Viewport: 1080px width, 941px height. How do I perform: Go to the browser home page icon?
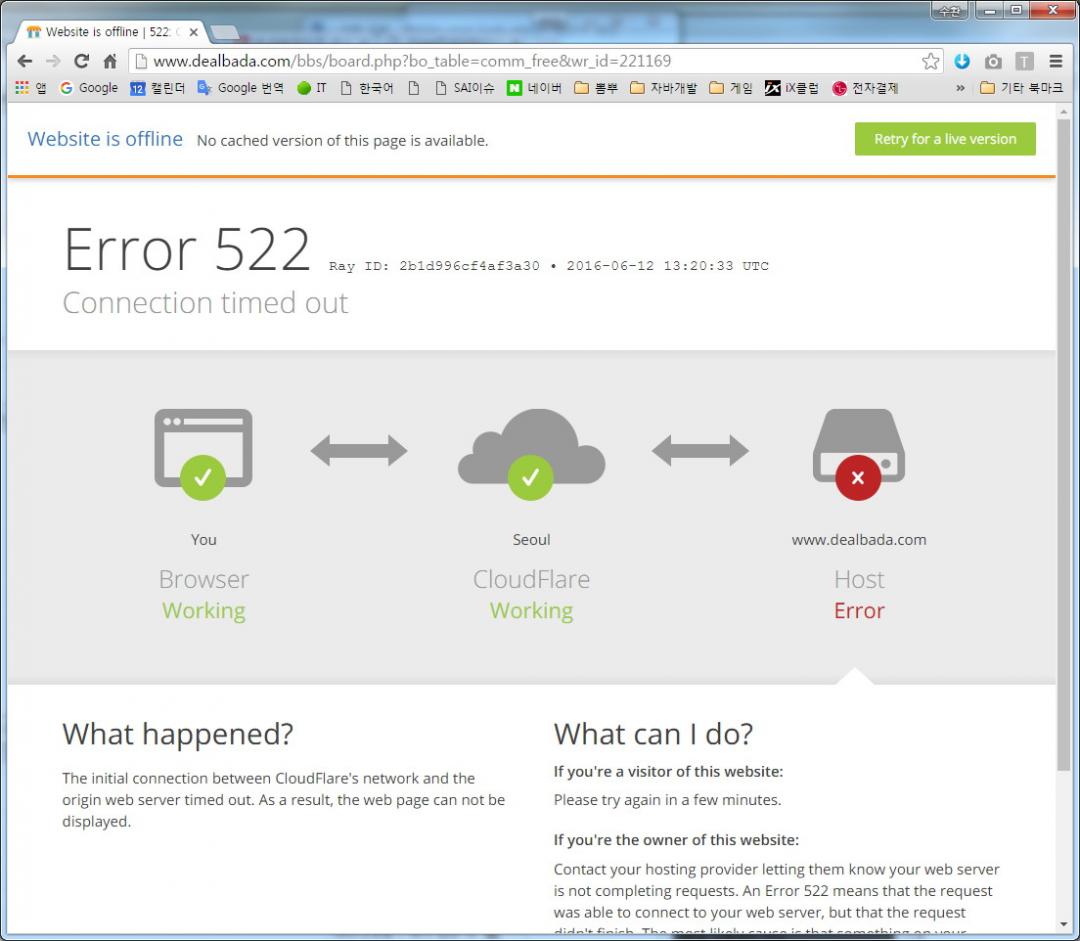pyautogui.click(x=110, y=61)
